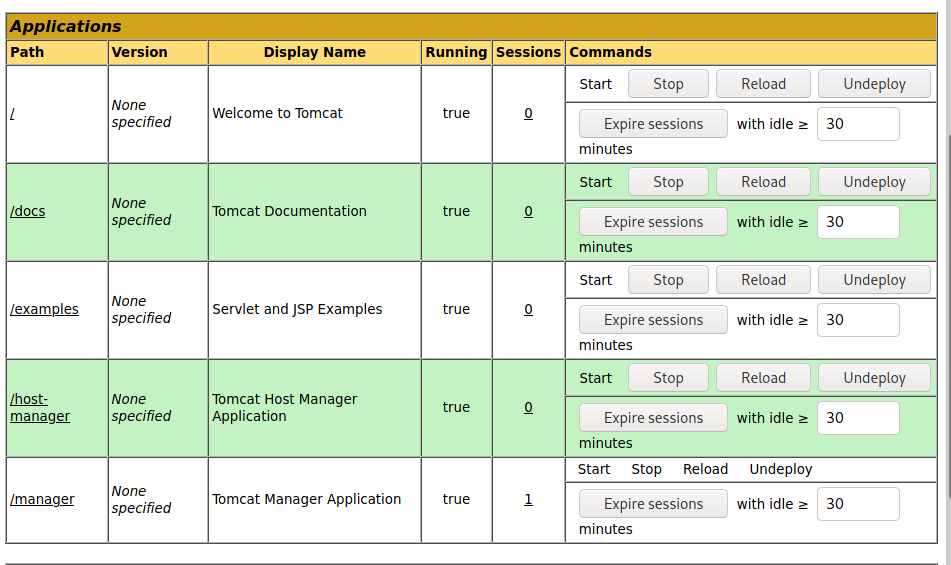The width and height of the screenshot is (951, 565).
Task: Click the 'Running' column header
Action: 456,52
